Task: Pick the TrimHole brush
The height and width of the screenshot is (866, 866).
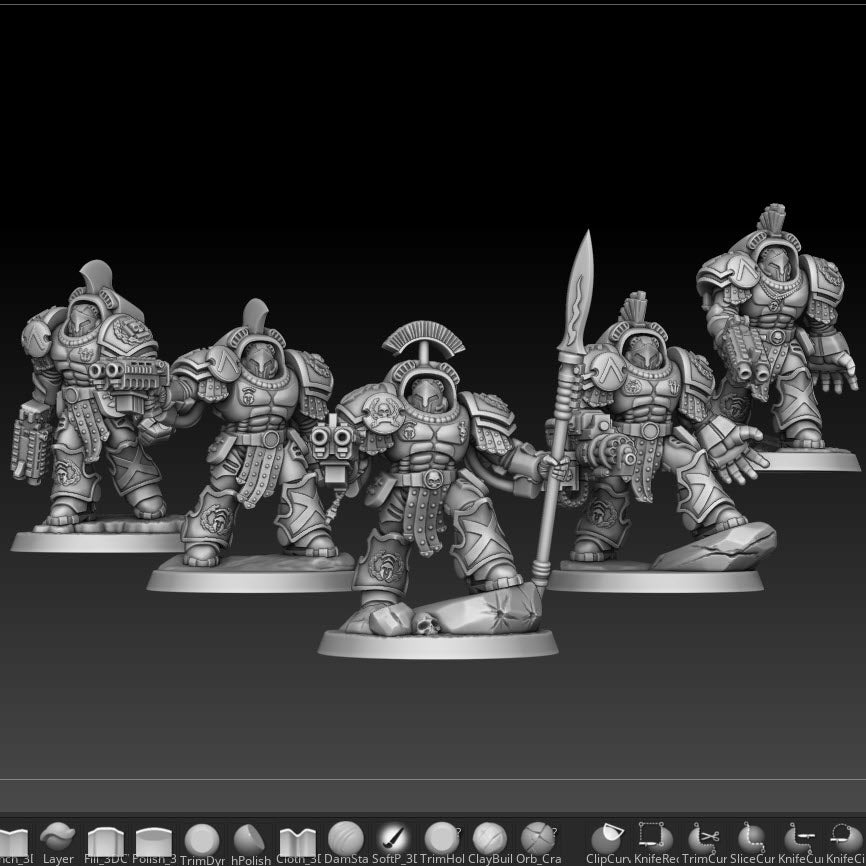Action: pyautogui.click(x=441, y=839)
